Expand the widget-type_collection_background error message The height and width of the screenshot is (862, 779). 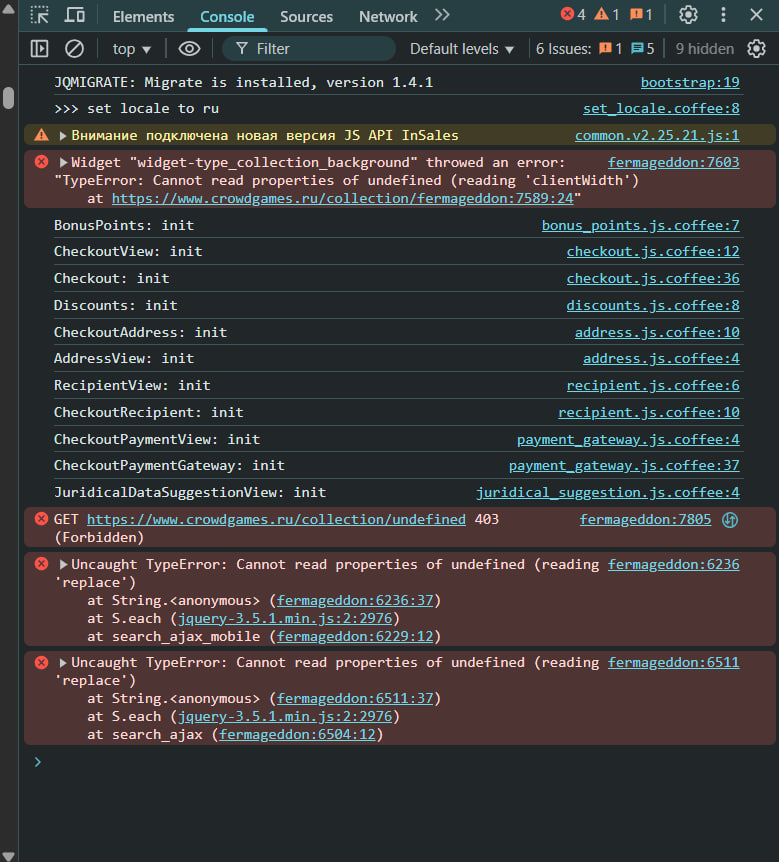(64, 162)
